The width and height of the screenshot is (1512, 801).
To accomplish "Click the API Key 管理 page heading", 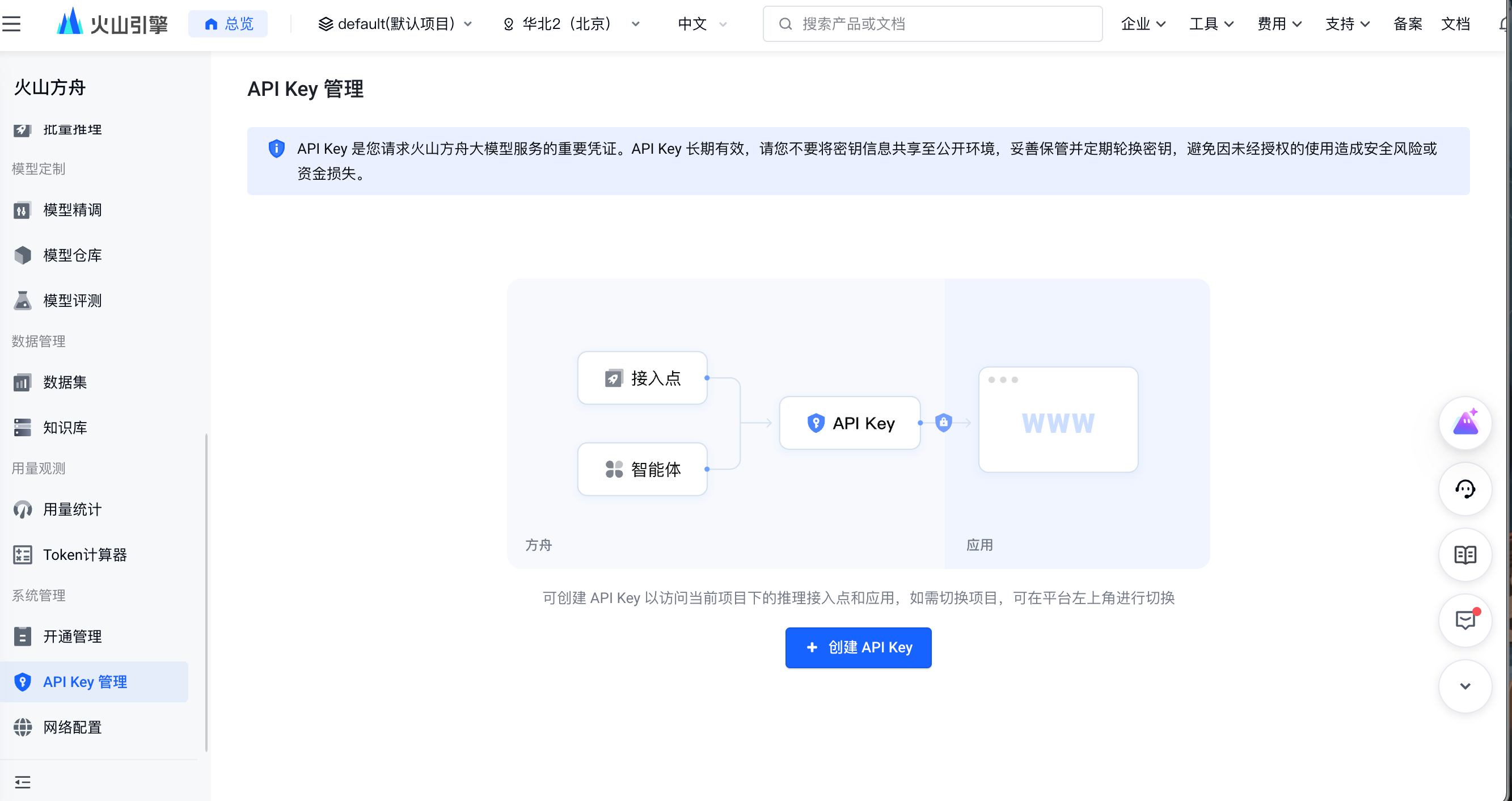I will point(305,88).
